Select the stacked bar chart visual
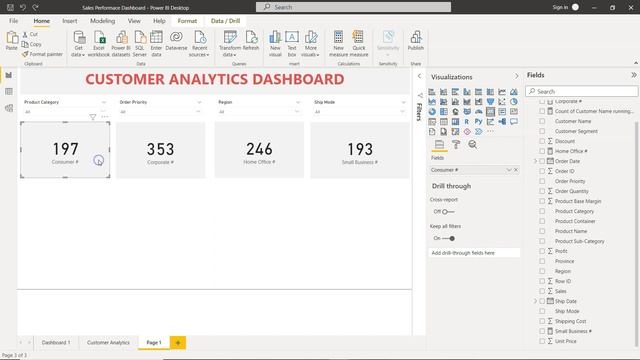Viewport: 640px width, 360px height. pos(432,91)
